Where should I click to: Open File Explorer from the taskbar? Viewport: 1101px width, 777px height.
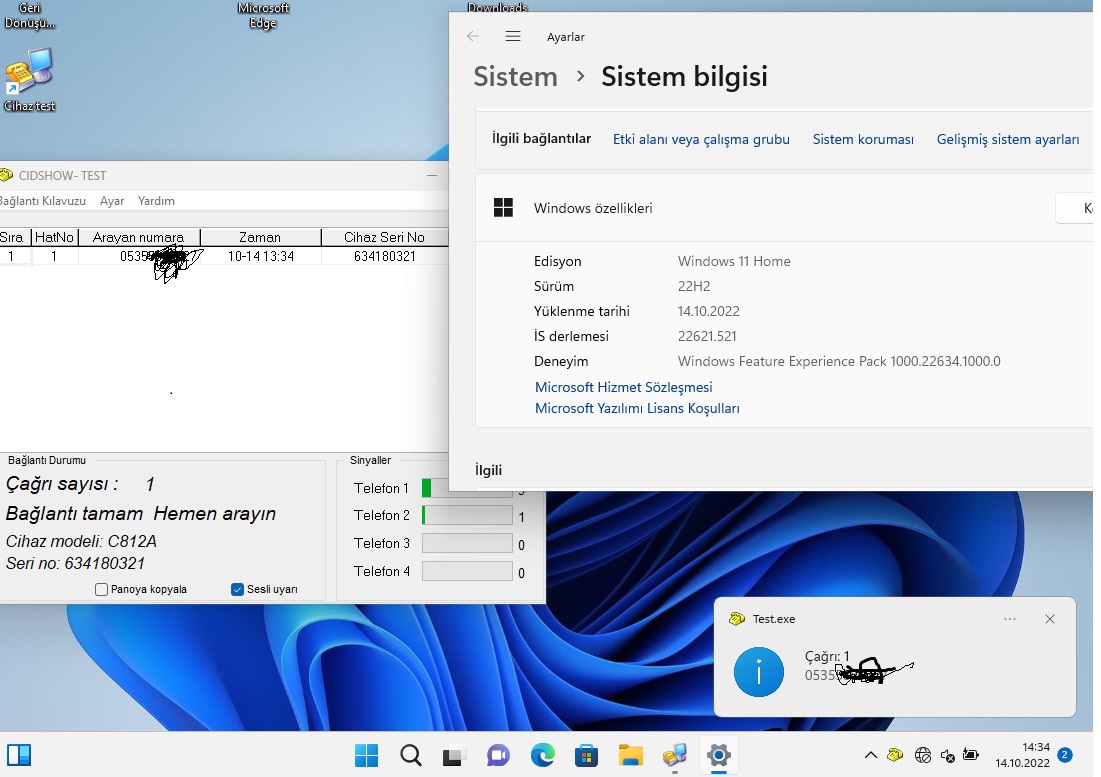[x=631, y=755]
